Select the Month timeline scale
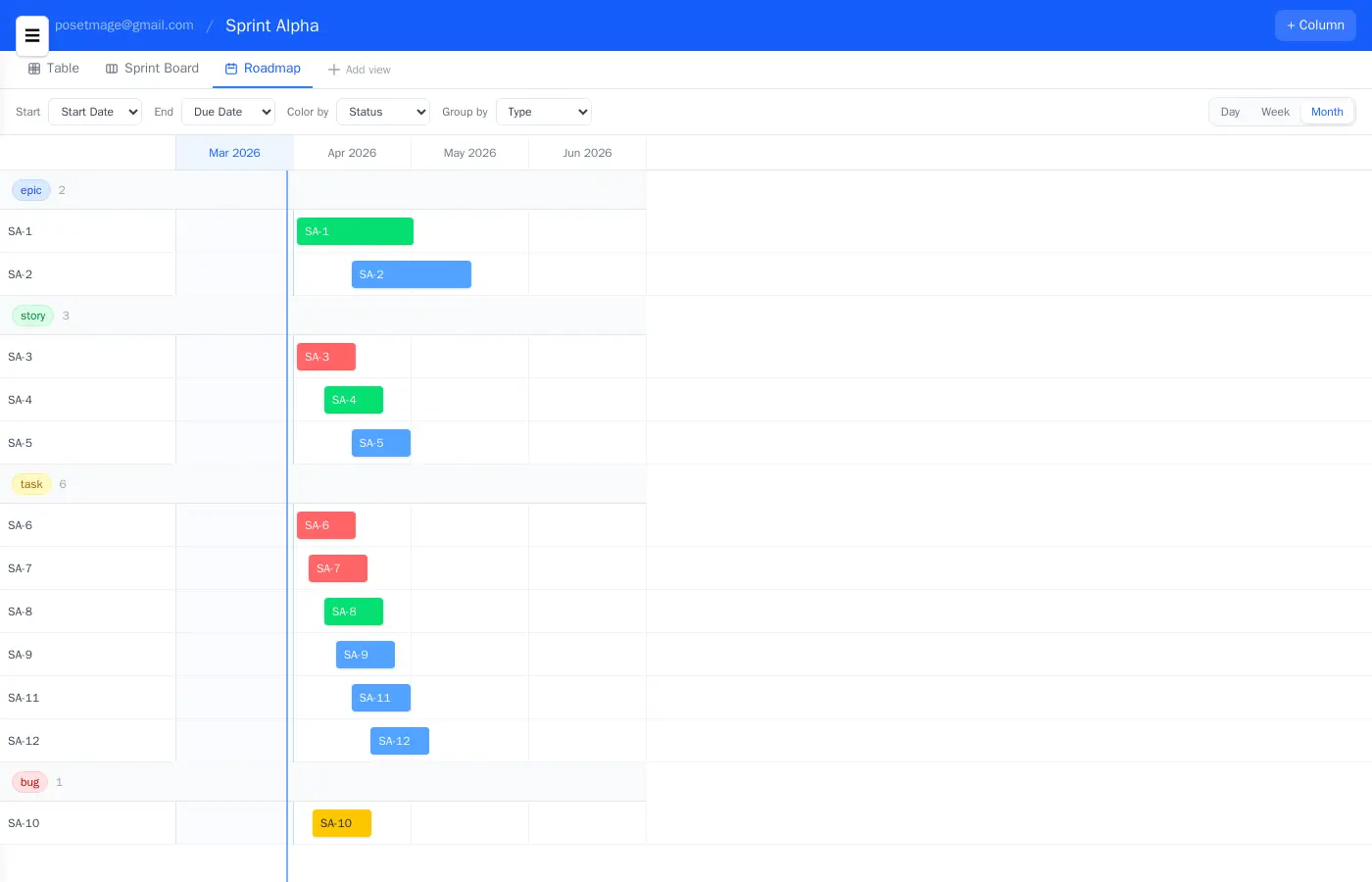 1327,112
